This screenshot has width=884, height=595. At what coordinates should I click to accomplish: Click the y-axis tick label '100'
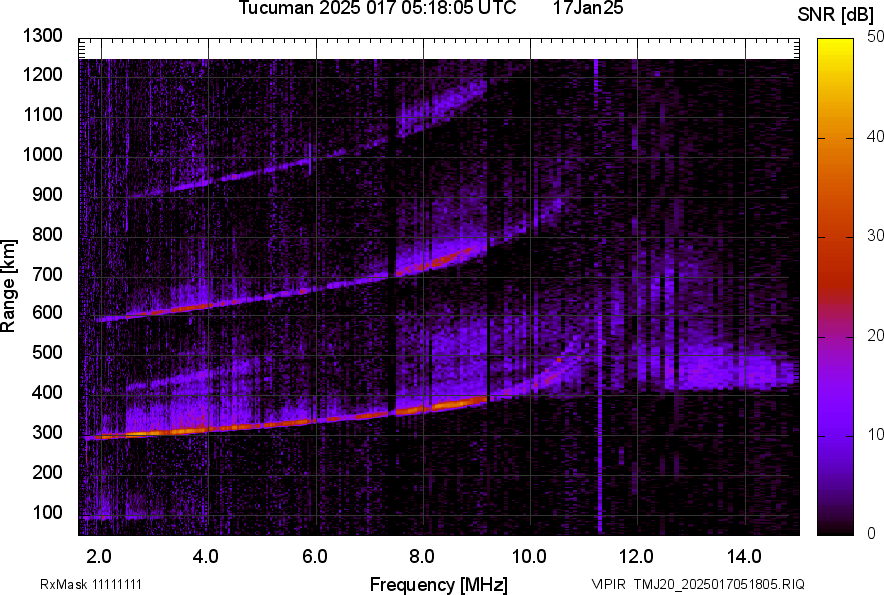(x=49, y=513)
